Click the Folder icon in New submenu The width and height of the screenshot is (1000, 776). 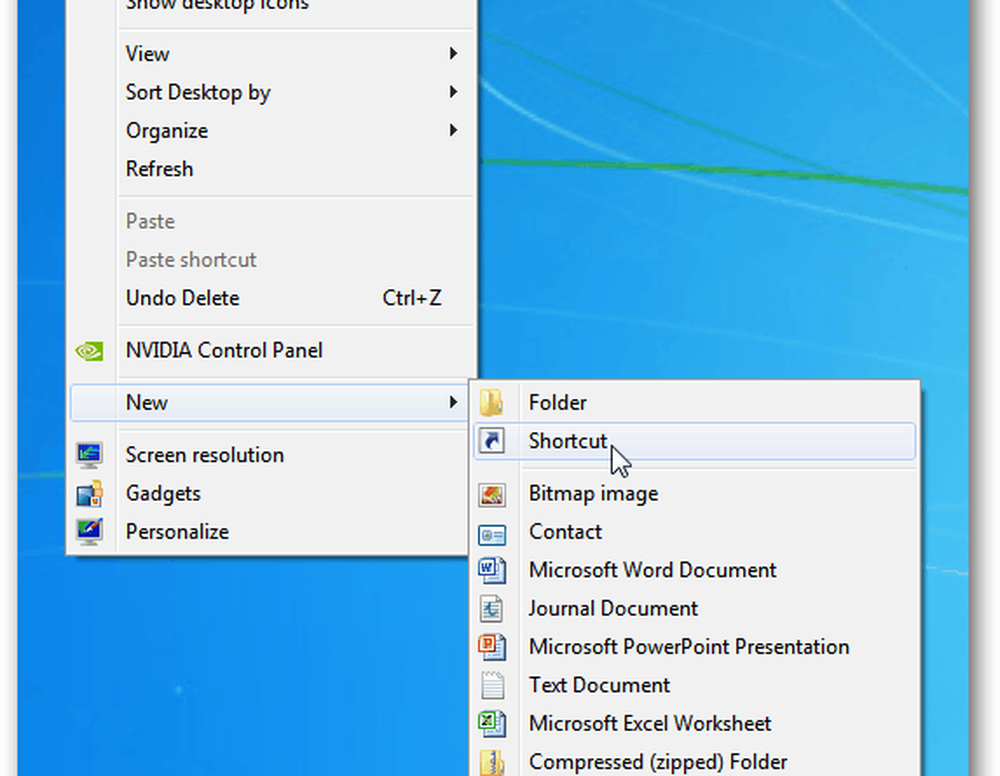(x=492, y=403)
